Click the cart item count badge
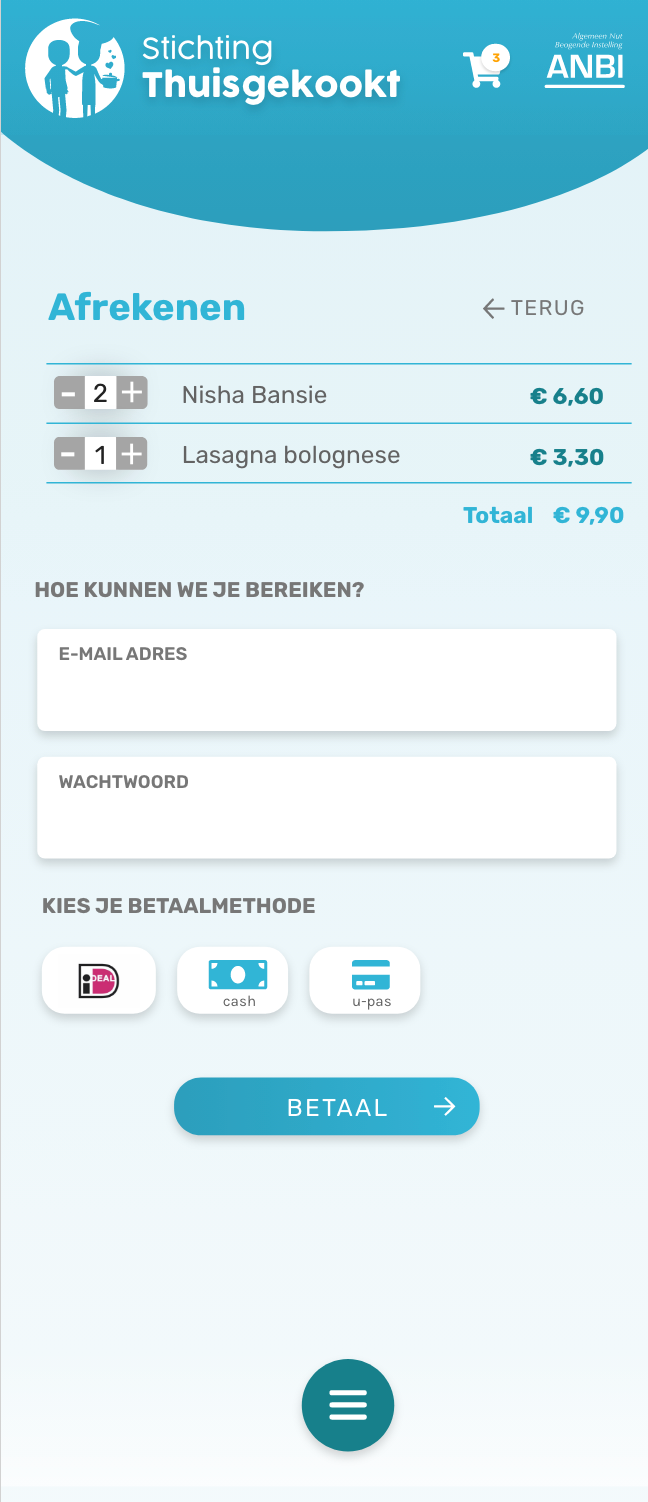This screenshot has height=1502, width=648. pos(496,58)
